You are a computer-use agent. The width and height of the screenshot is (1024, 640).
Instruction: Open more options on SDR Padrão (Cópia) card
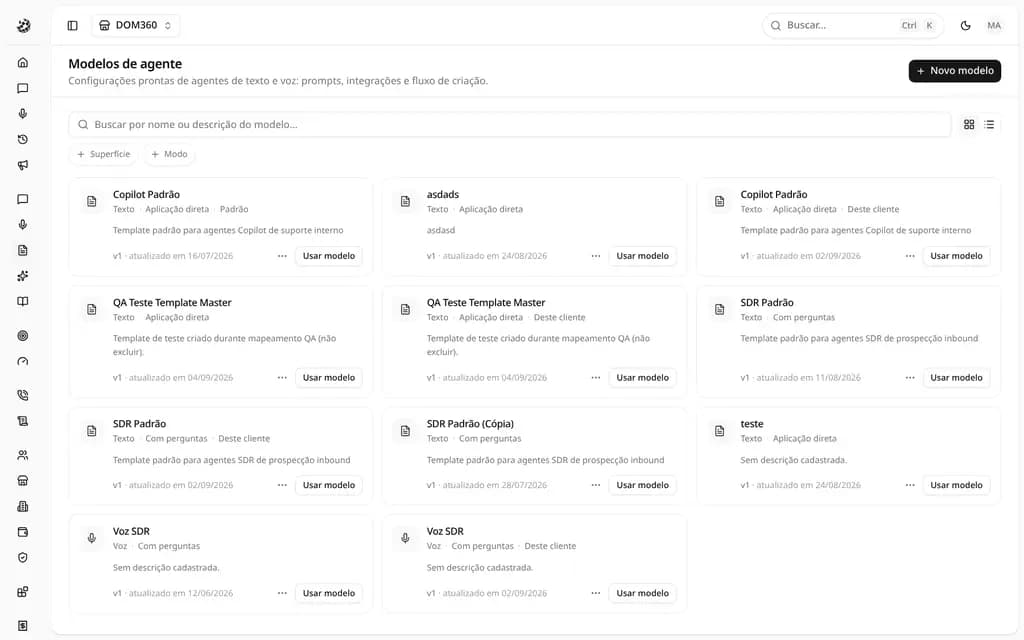(x=596, y=485)
